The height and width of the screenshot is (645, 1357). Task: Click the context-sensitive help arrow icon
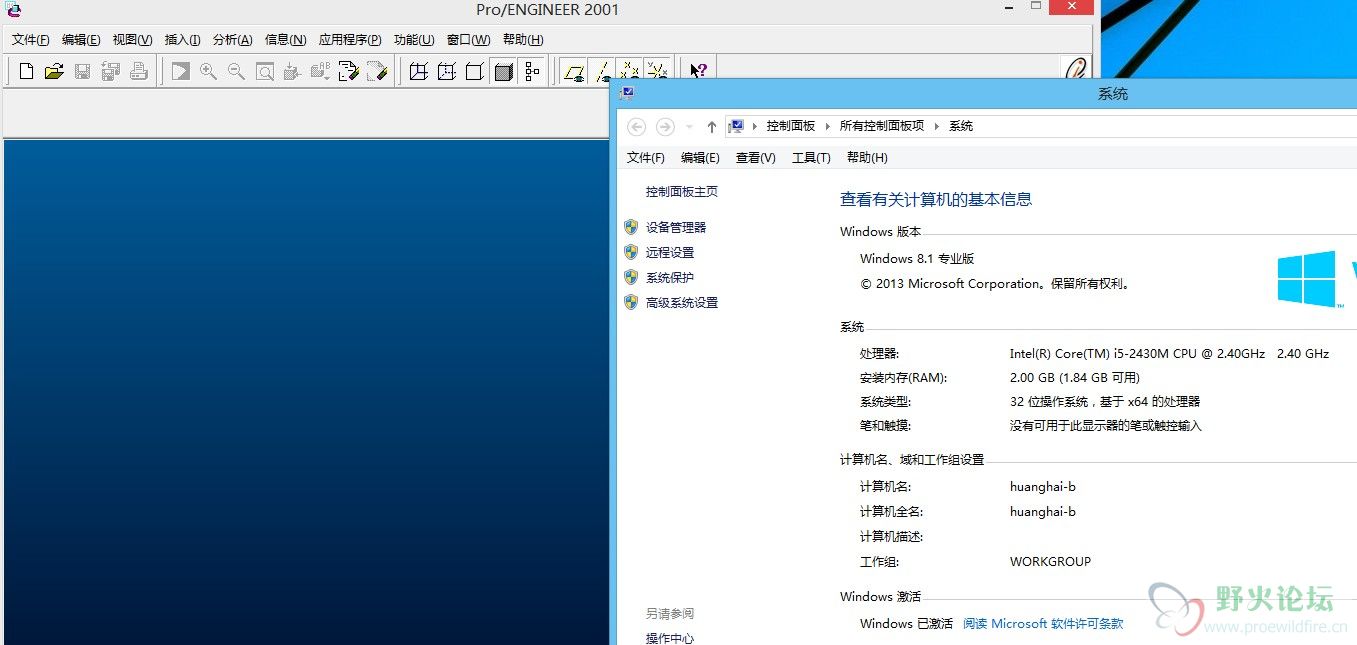698,70
